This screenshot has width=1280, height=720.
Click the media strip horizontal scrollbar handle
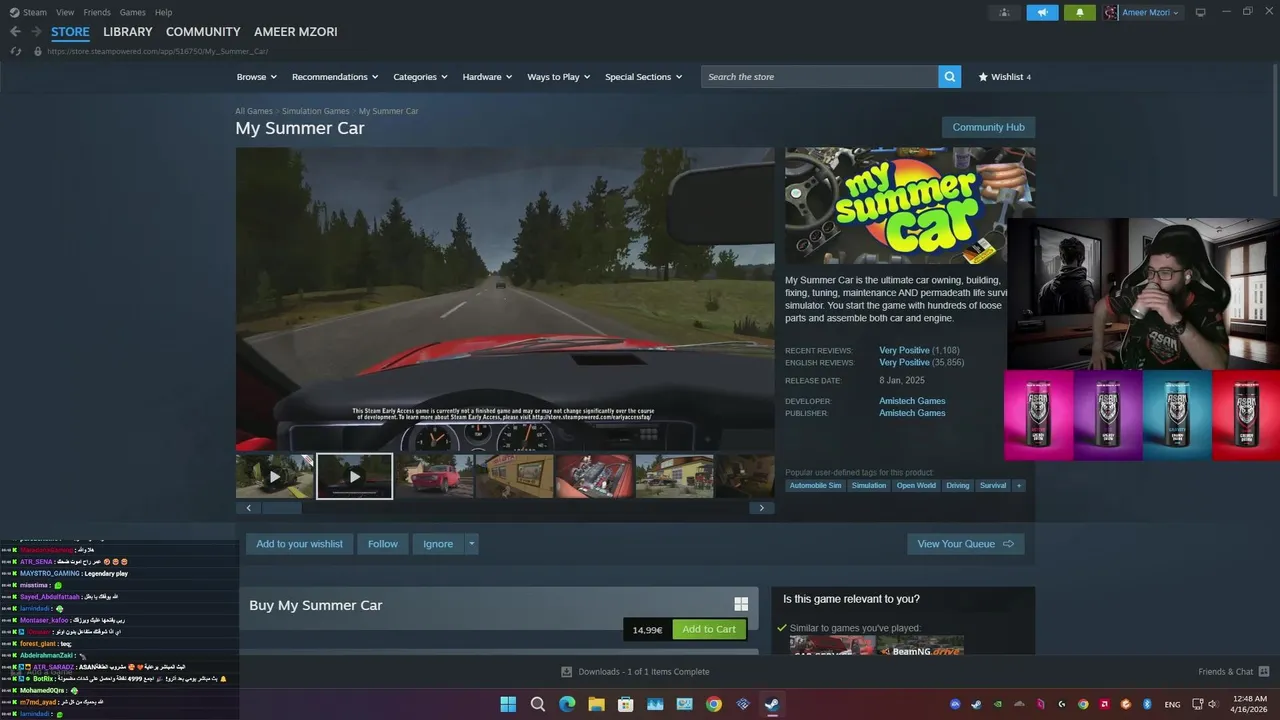tap(282, 508)
